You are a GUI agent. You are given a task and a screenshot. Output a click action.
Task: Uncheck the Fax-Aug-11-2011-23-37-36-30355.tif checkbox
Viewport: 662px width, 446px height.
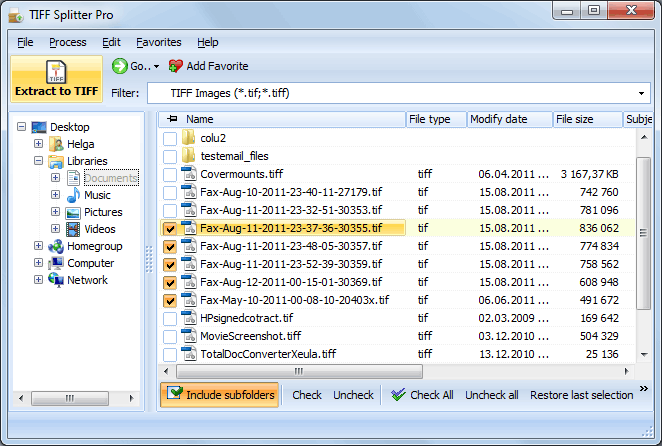pyautogui.click(x=170, y=228)
